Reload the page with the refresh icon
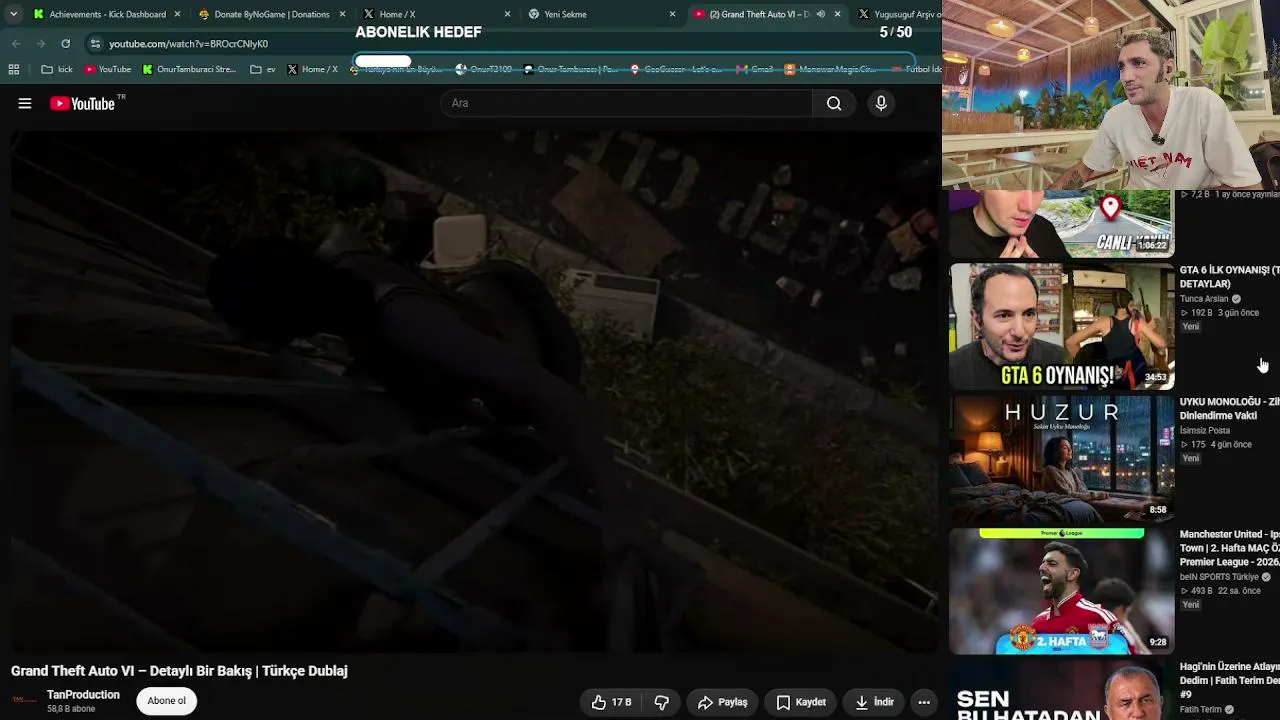Viewport: 1280px width, 720px height. tap(66, 44)
